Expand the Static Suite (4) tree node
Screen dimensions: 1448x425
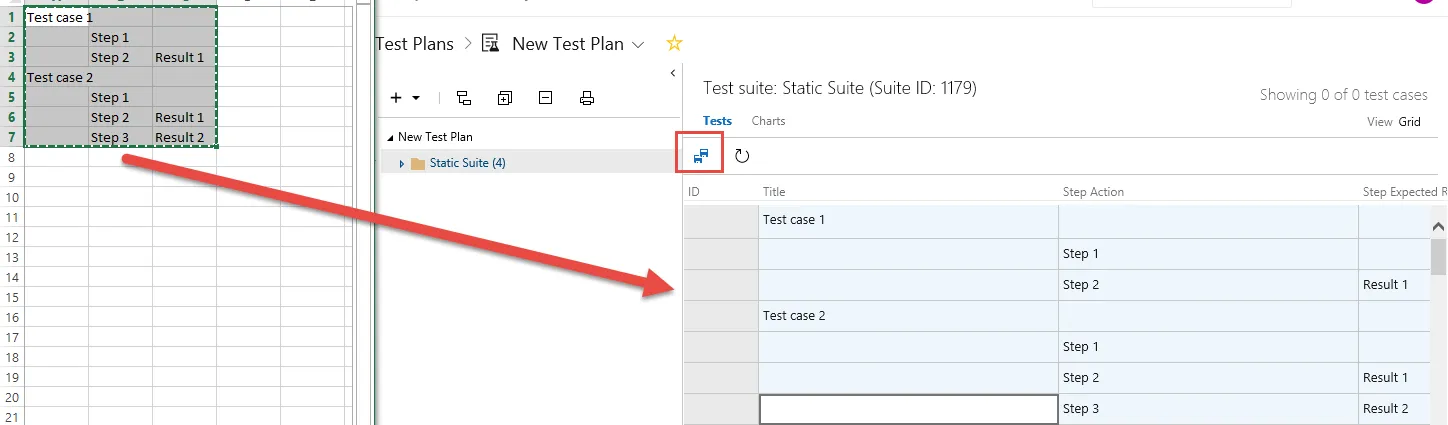click(402, 163)
